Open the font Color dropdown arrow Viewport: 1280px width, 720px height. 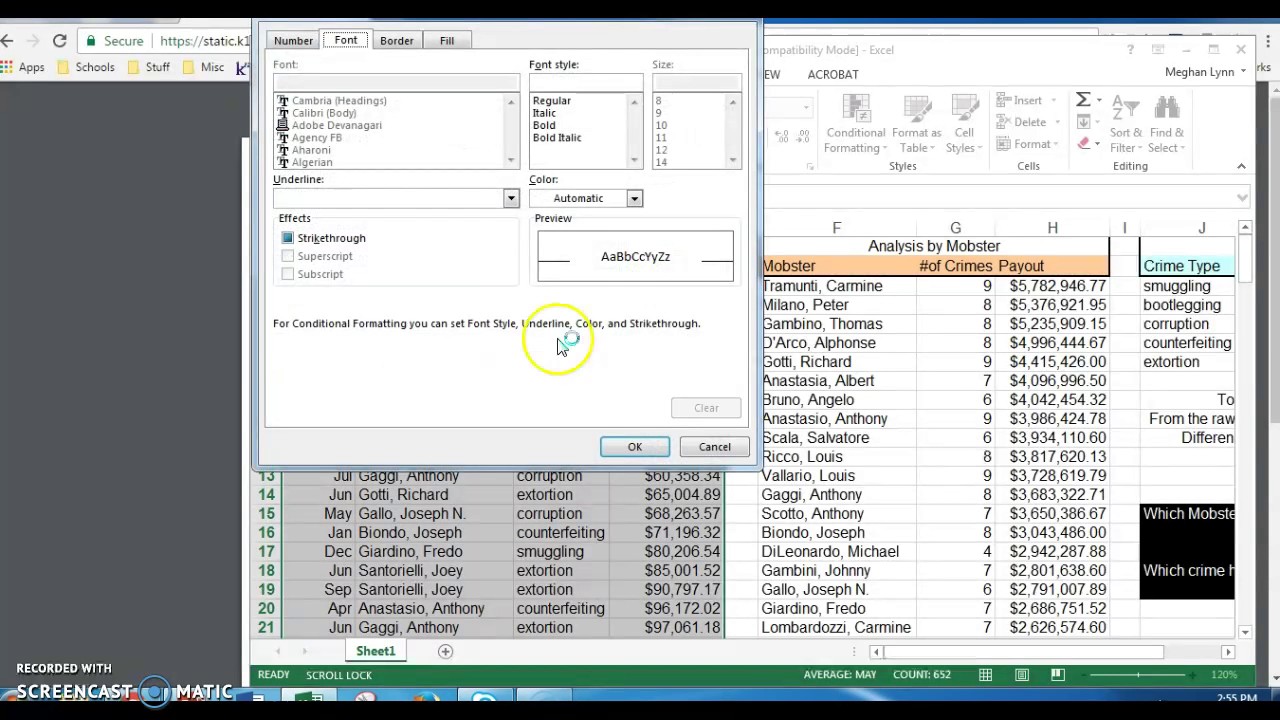coord(634,198)
